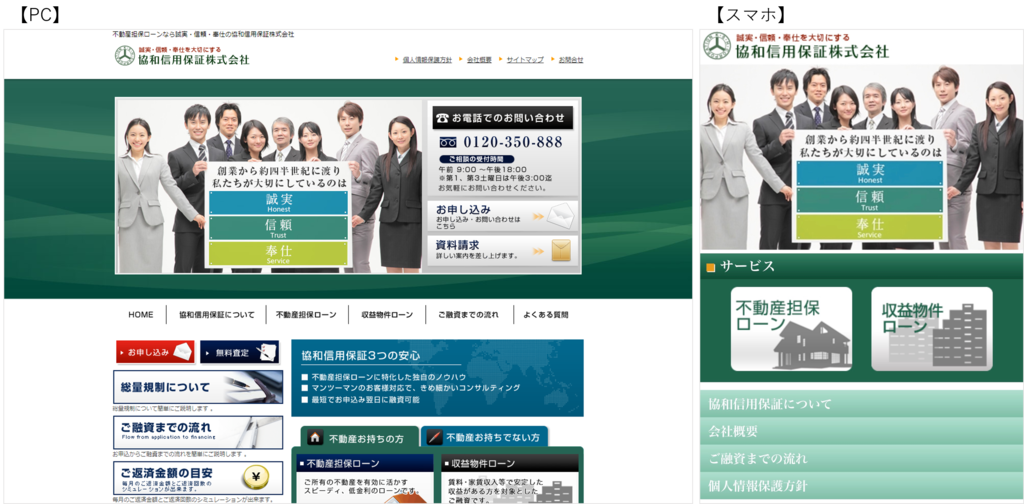The width and height of the screenshot is (1024, 504).
Task: Click the company logo in the PC header
Action: [x=182, y=55]
